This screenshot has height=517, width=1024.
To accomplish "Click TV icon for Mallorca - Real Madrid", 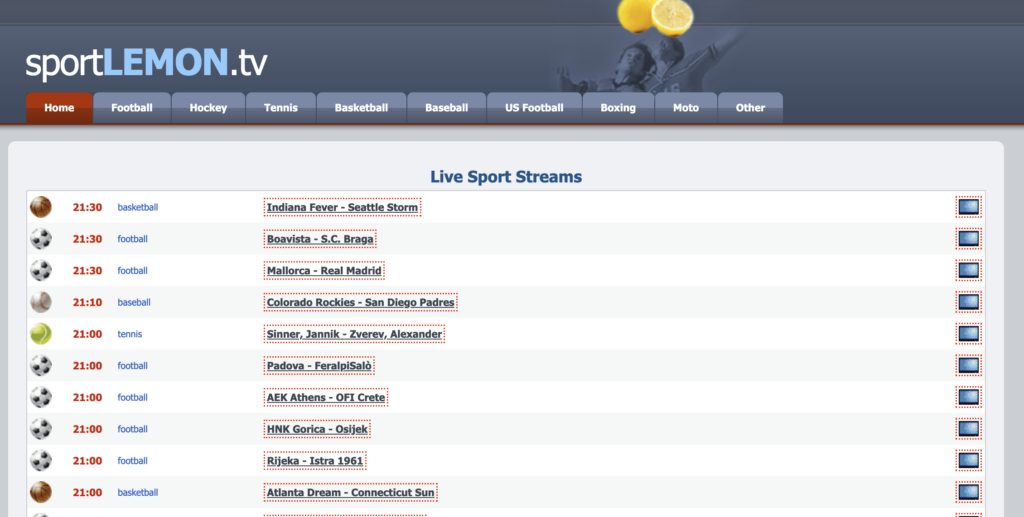I will (x=968, y=271).
